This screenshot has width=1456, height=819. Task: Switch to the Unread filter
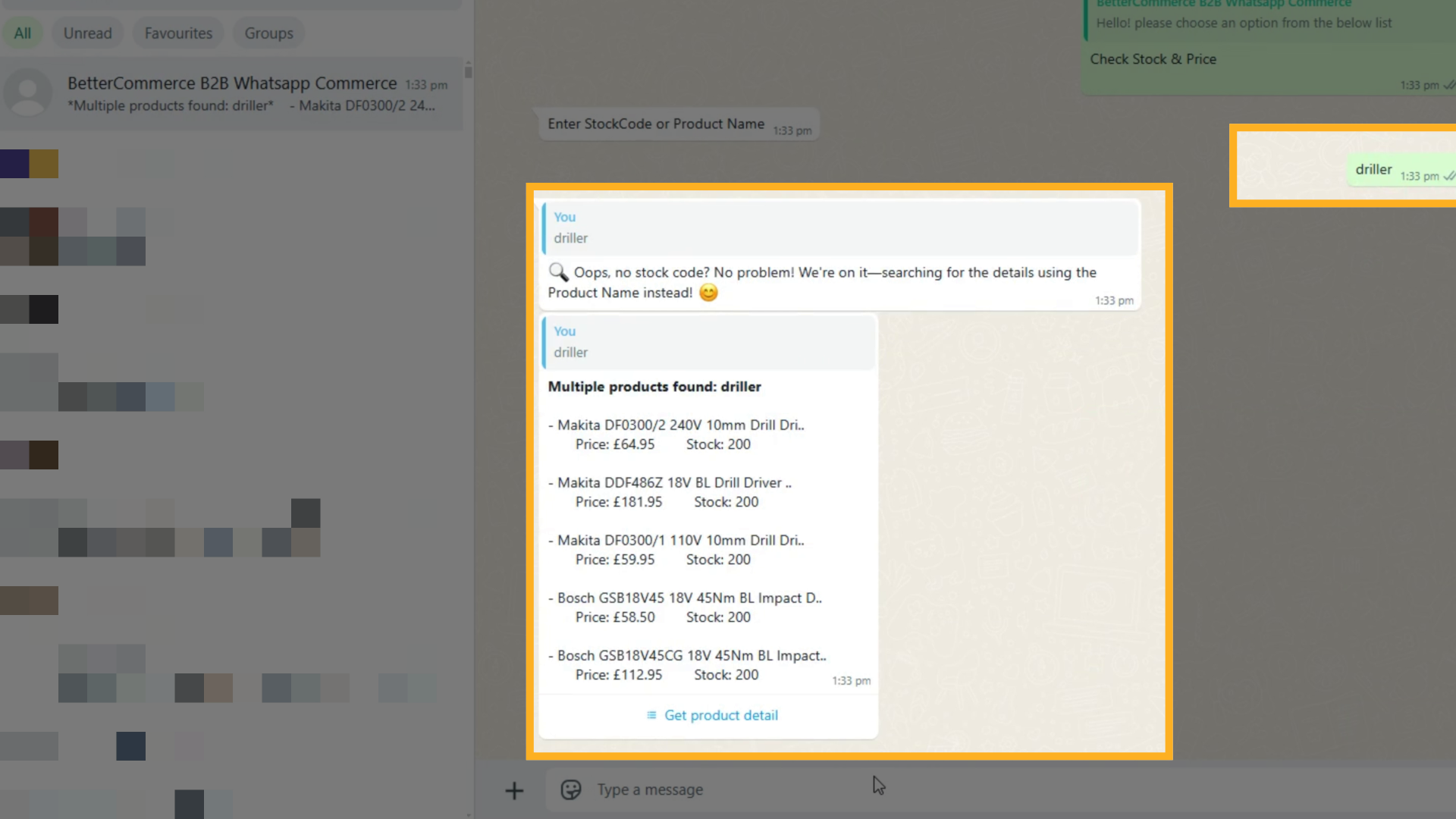click(x=87, y=33)
